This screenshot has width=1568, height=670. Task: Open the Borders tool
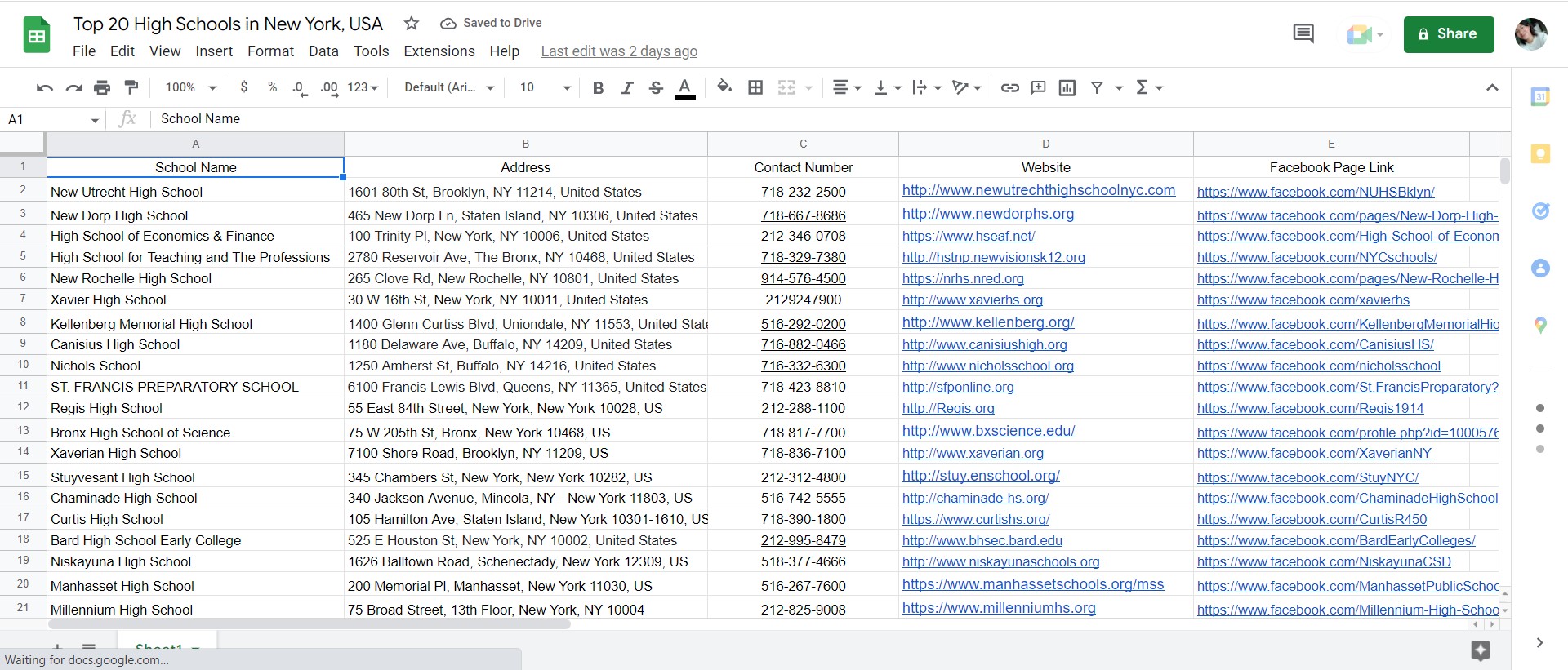[755, 87]
